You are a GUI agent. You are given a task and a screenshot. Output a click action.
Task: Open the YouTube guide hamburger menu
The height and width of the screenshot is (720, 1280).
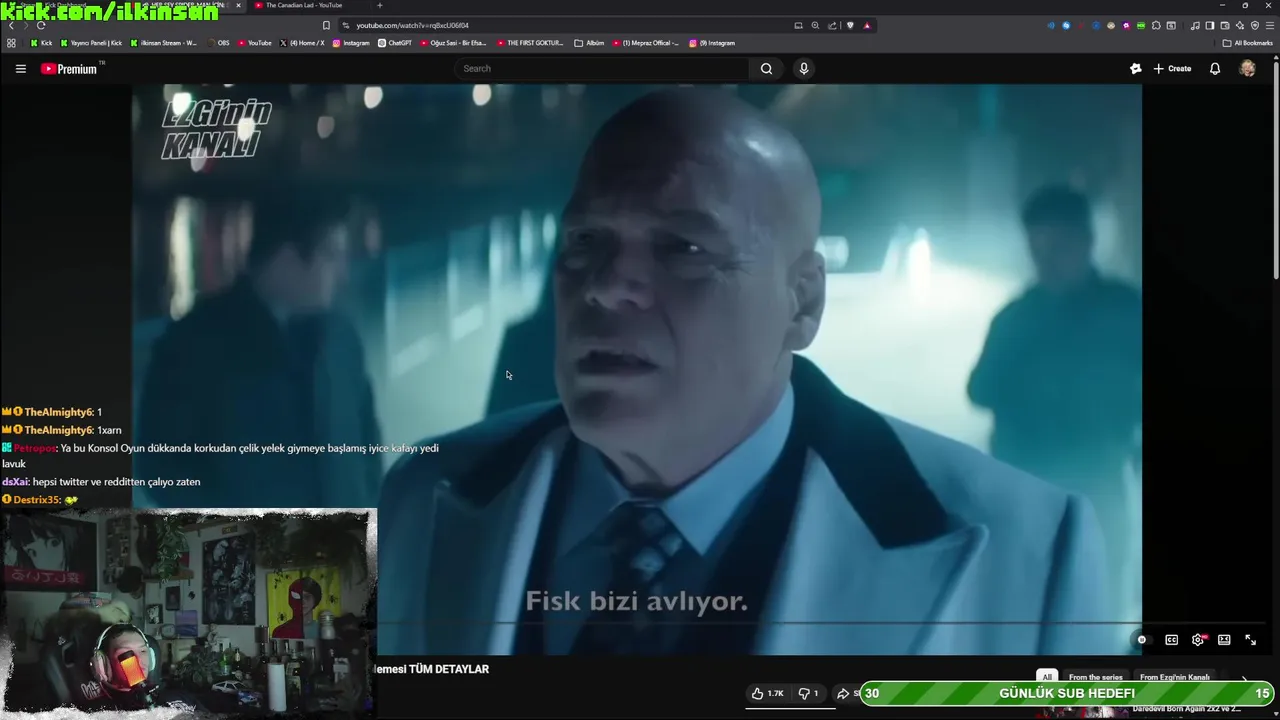point(20,68)
